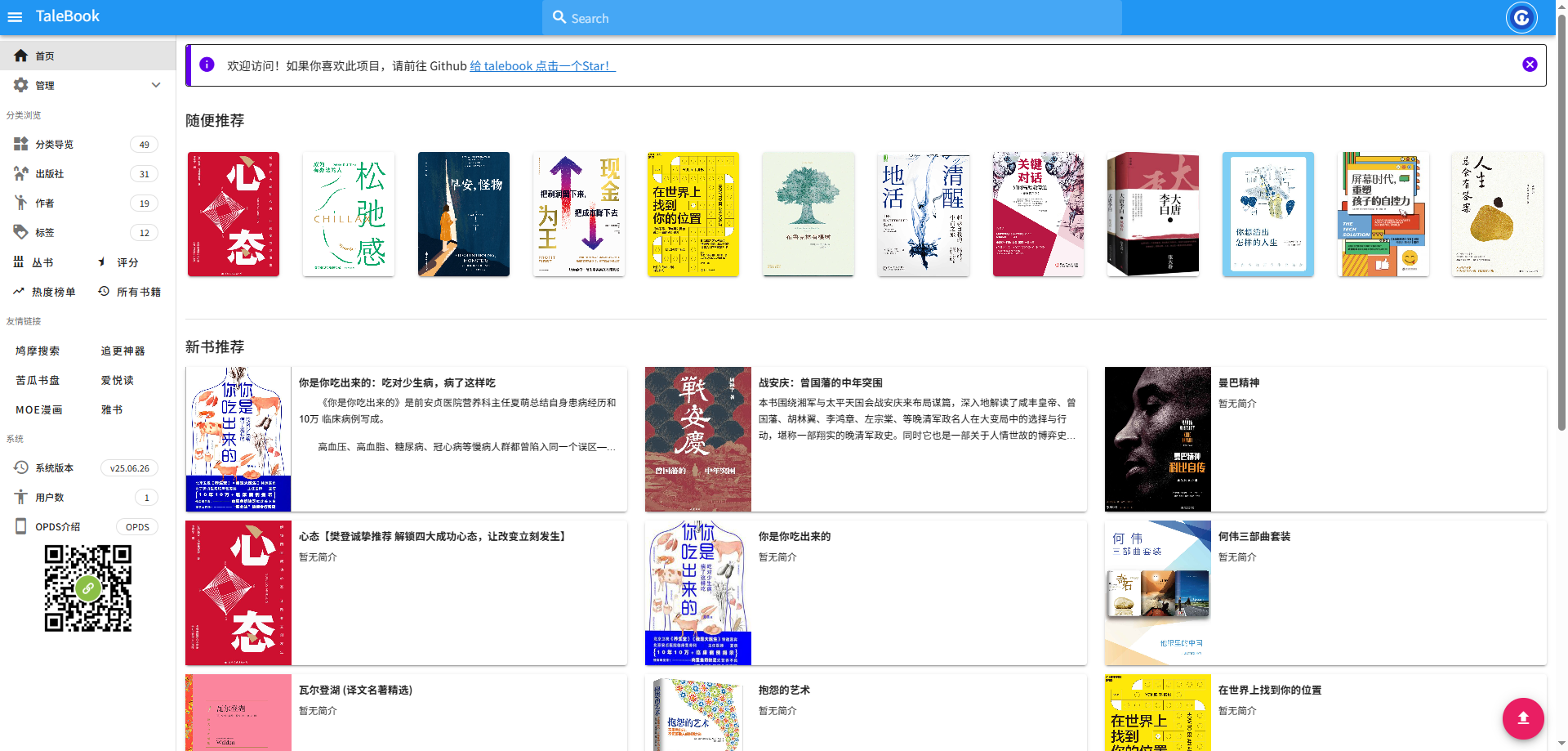Open the 现金为王 book cover
The width and height of the screenshot is (1568, 751).
click(x=579, y=214)
